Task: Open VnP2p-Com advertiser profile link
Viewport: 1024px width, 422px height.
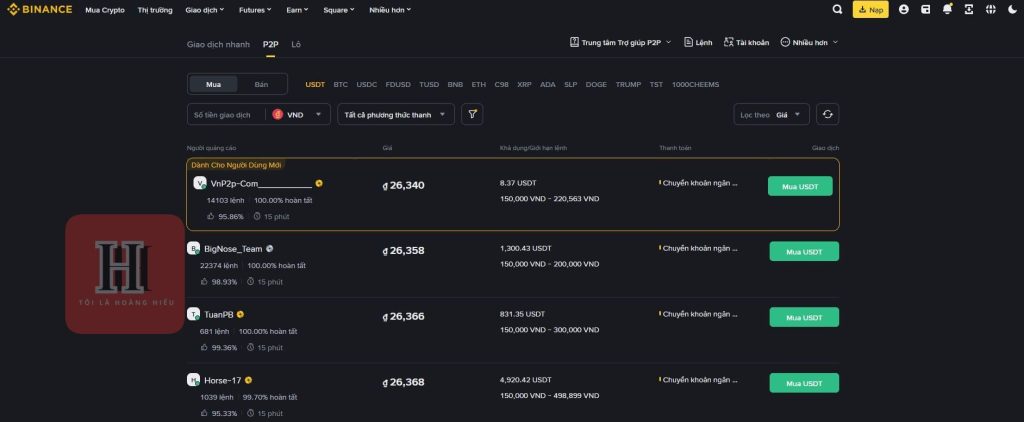Action: tap(261, 184)
